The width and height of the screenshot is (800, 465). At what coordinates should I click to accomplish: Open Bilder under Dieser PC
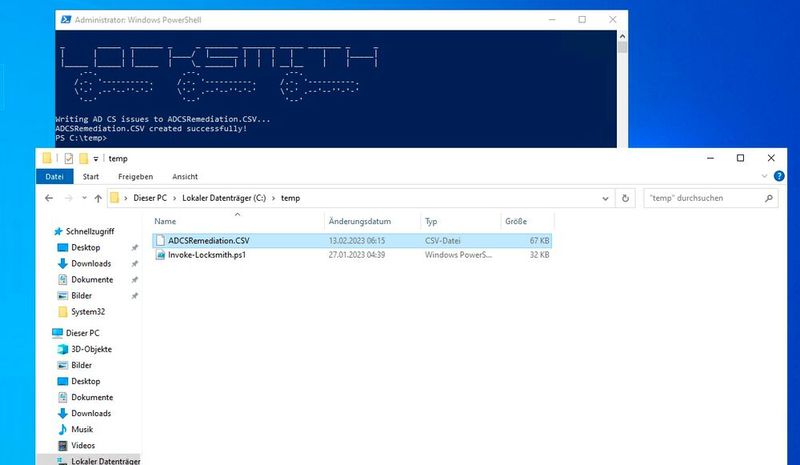(x=81, y=365)
